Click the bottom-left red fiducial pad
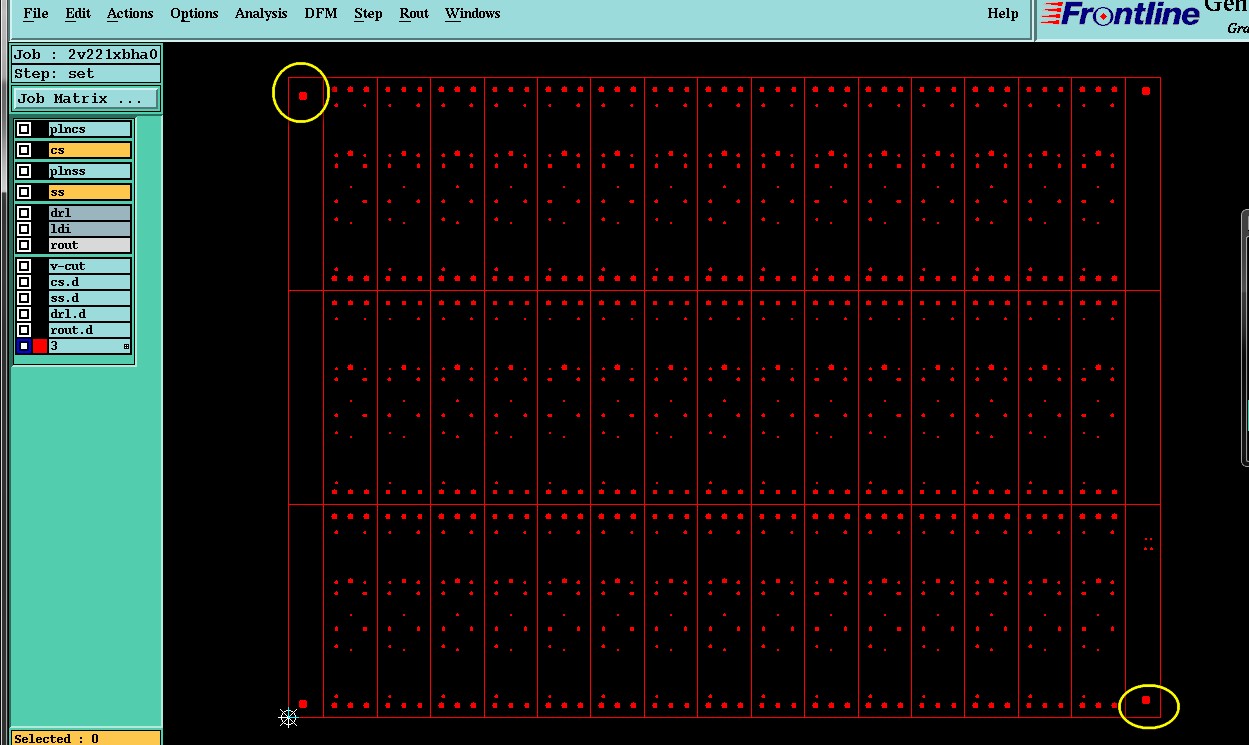 [x=303, y=704]
